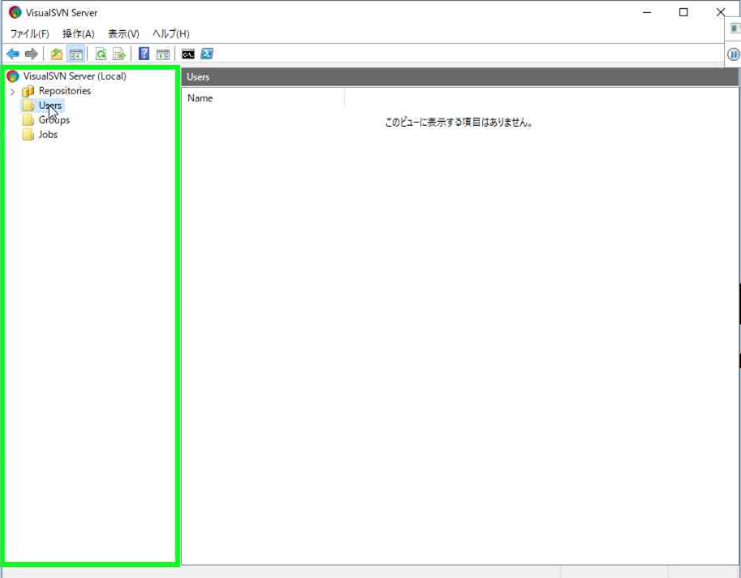Minimize the VisualSVN Server window
The width and height of the screenshot is (741, 578).
tap(647, 12)
